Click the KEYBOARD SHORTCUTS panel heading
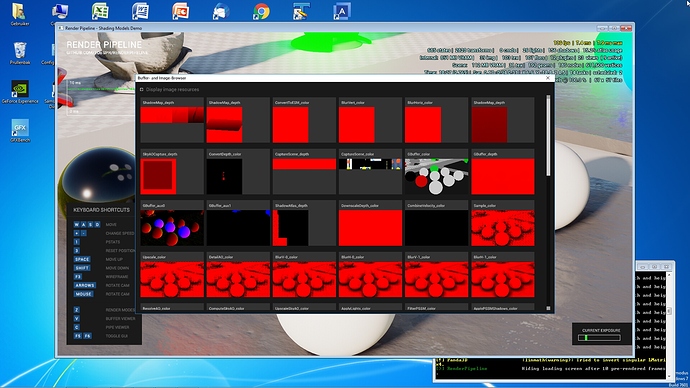This screenshot has height=388, width=690. click(102, 210)
